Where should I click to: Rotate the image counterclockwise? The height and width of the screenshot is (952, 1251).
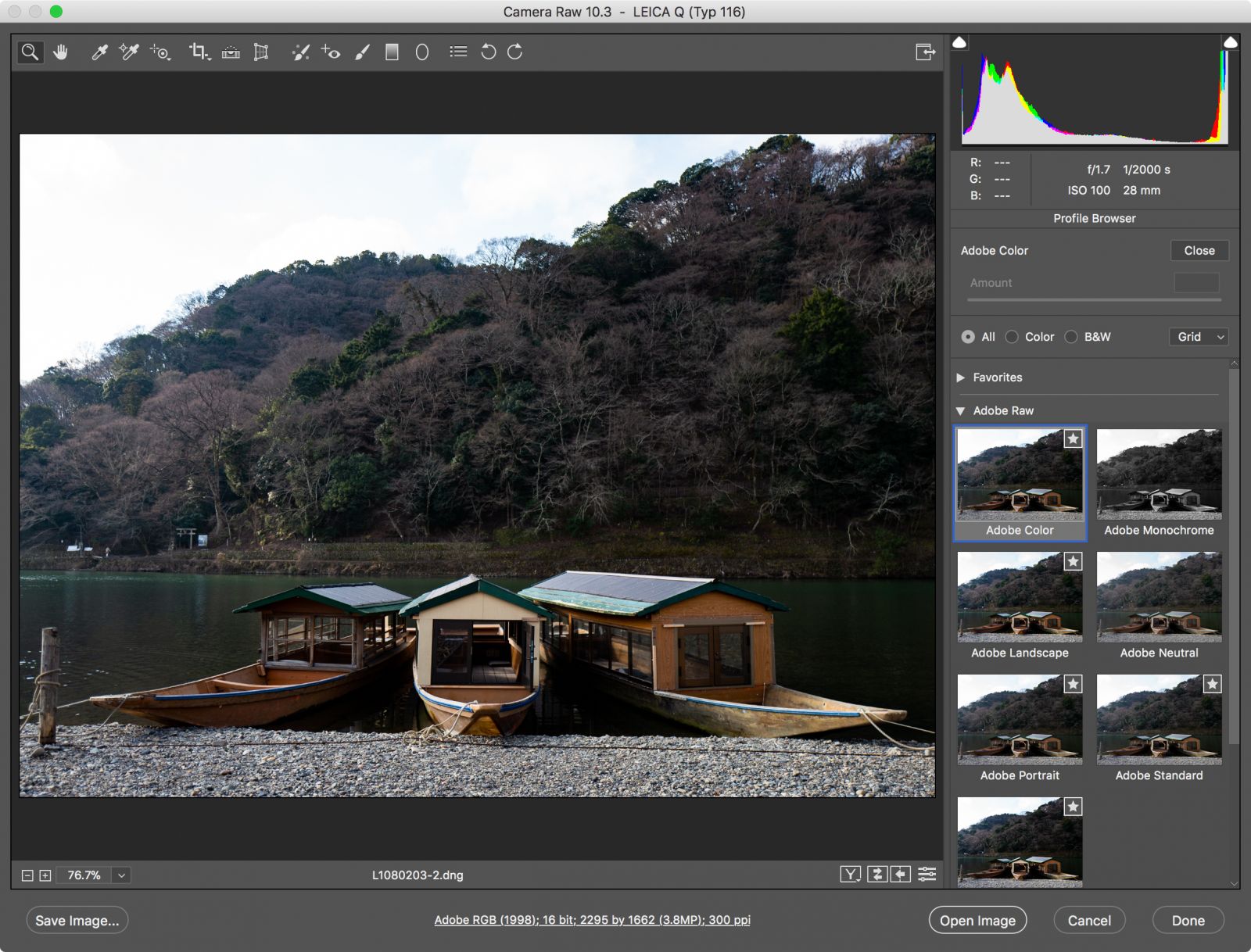[x=486, y=52]
